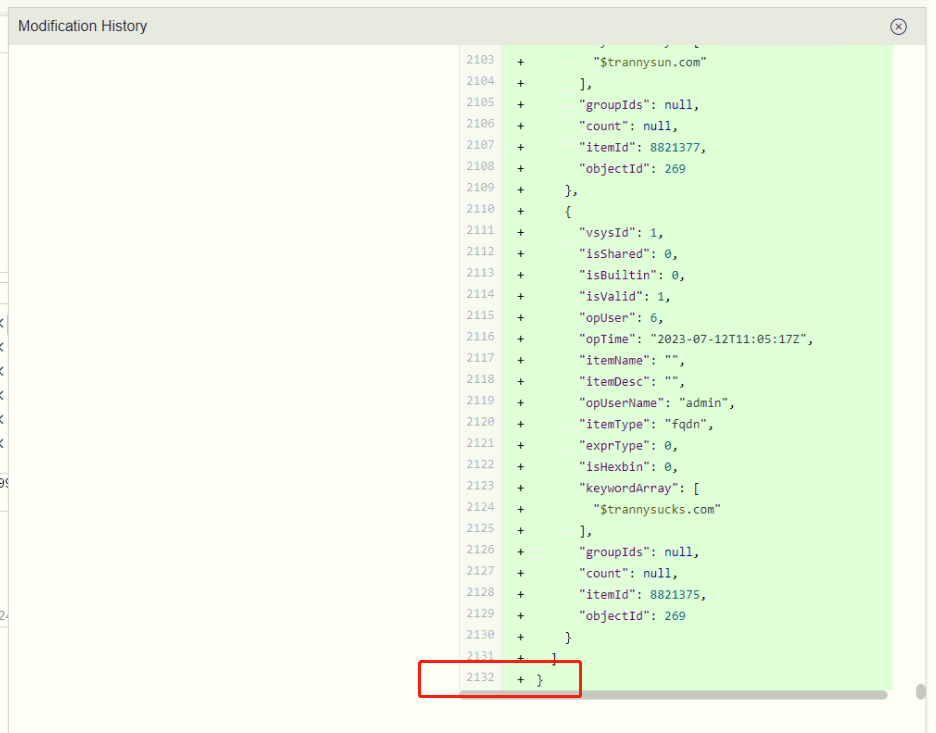Click the plus marker on line 2116

(x=521, y=339)
